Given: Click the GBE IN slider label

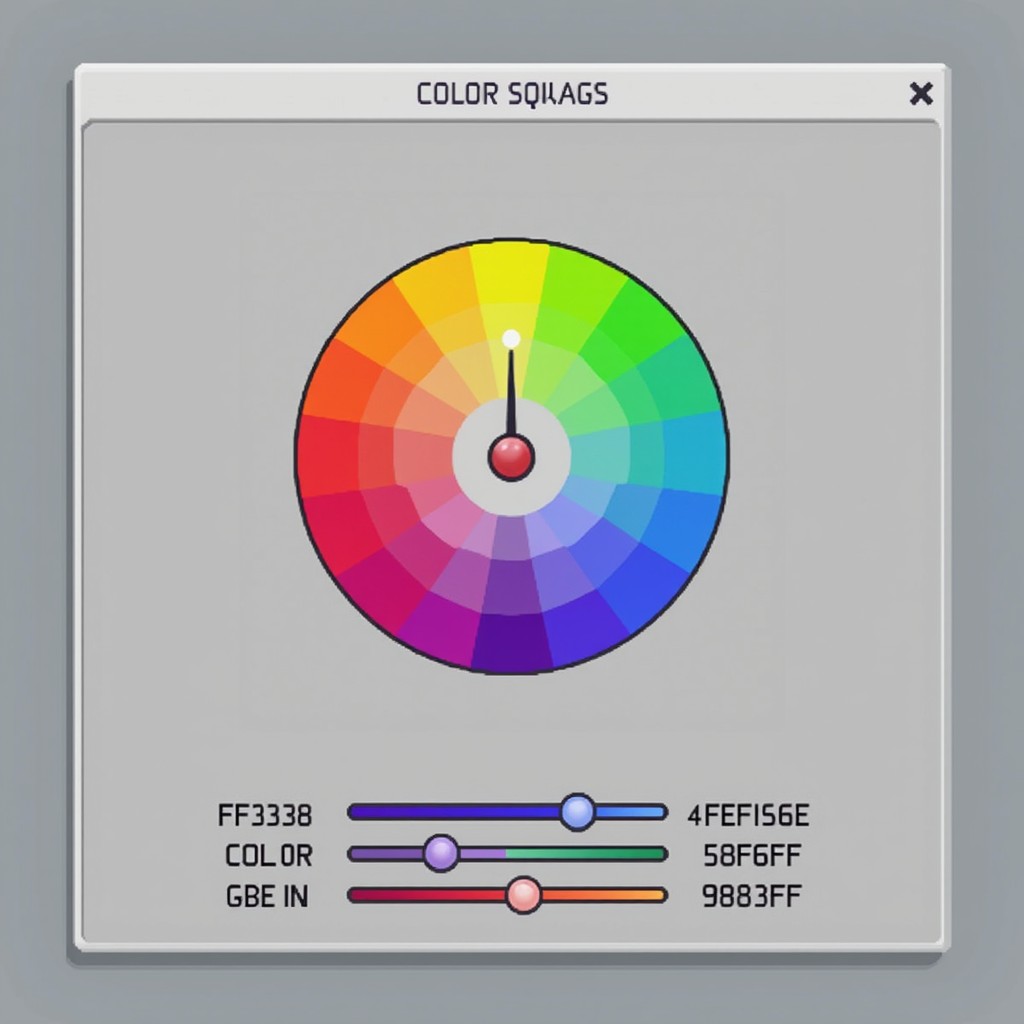Looking at the screenshot, I should tap(266, 896).
